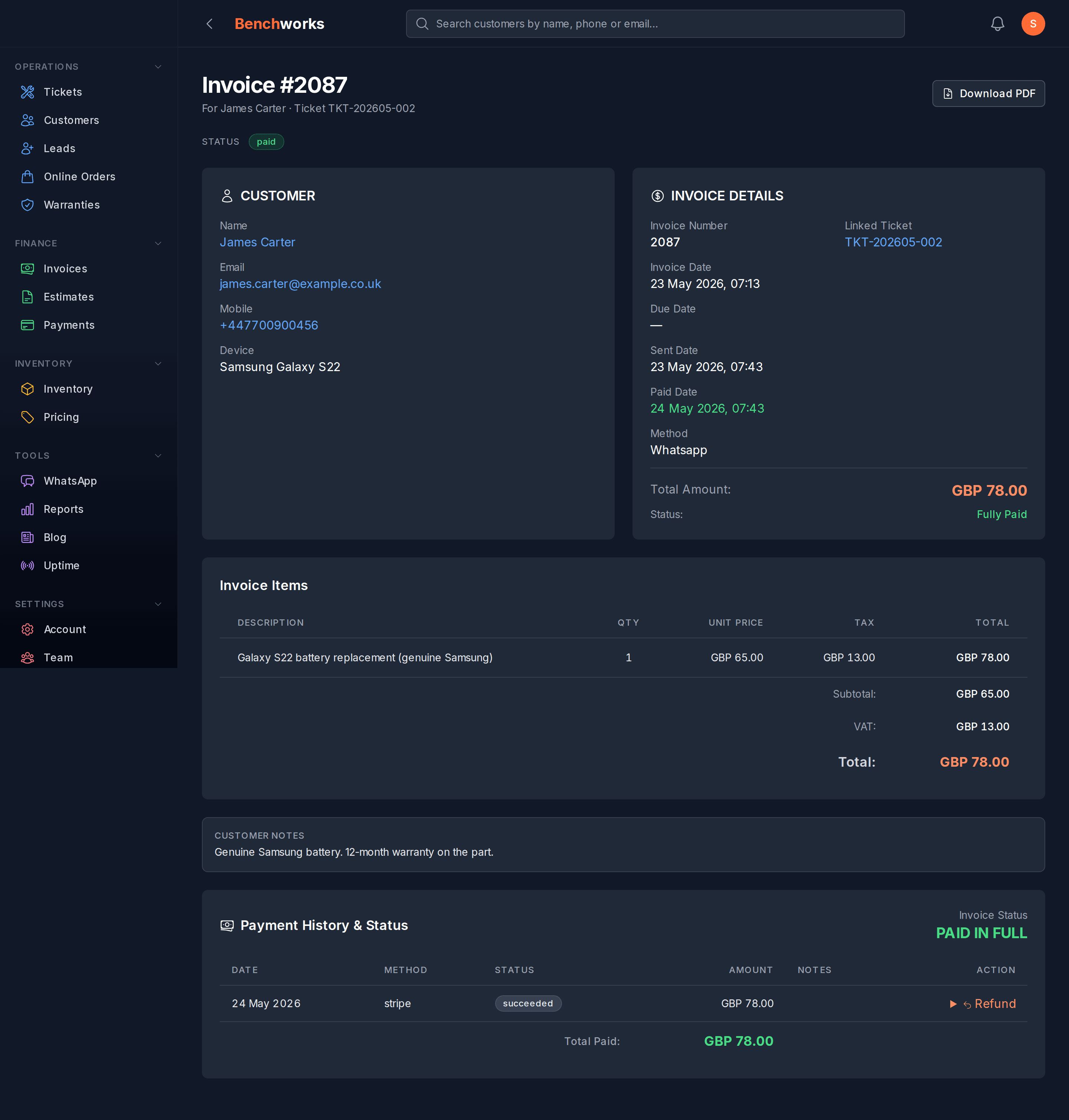
Task: Click the james.carter@example.co.uk email link
Action: [x=300, y=284]
